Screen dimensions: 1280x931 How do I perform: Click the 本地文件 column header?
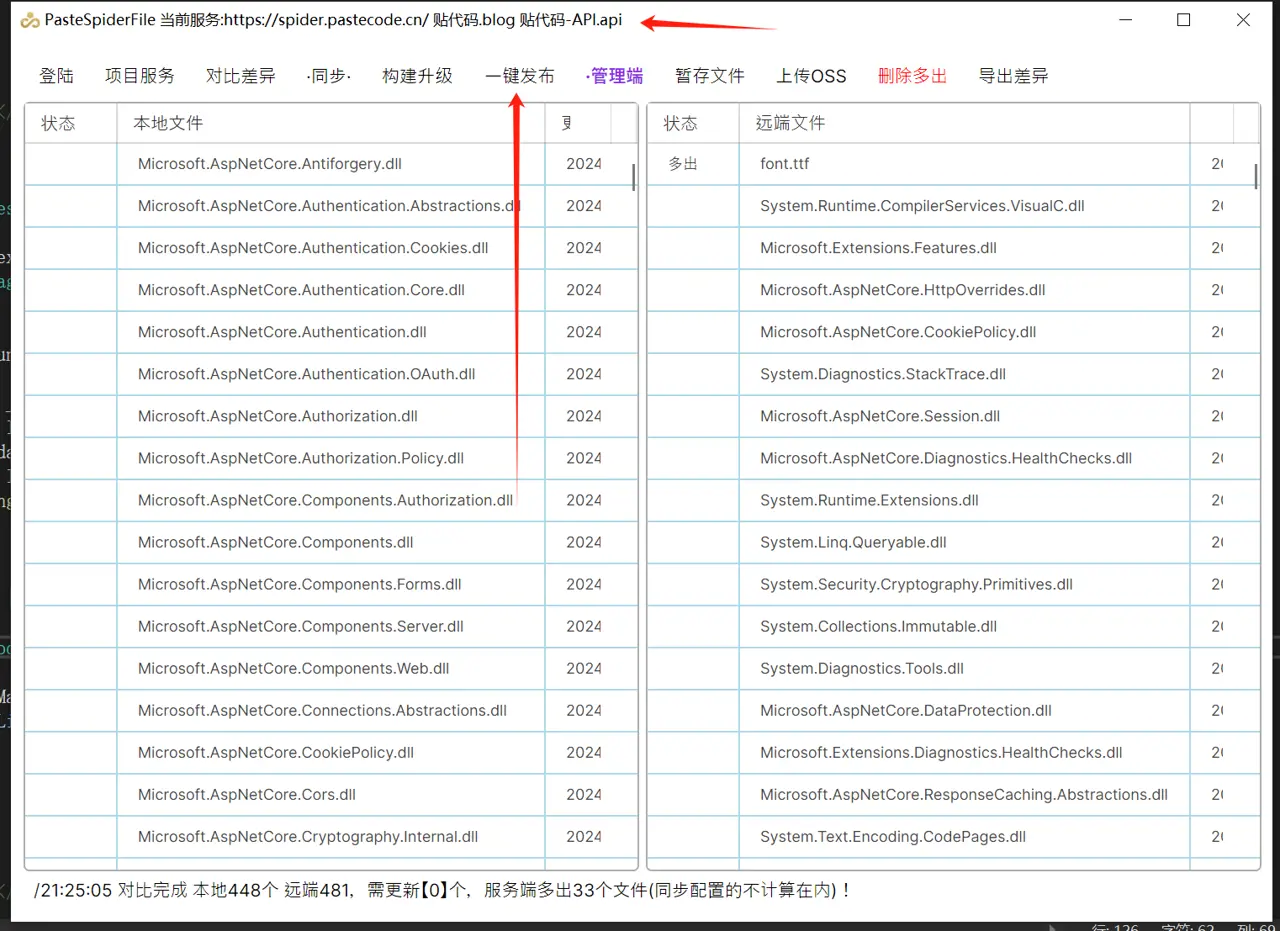pyautogui.click(x=168, y=123)
